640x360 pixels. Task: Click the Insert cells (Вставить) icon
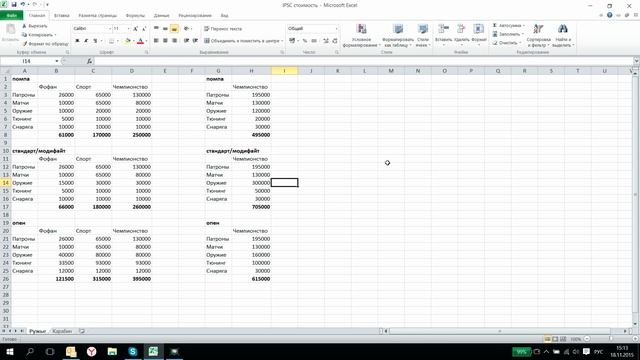coord(443,29)
